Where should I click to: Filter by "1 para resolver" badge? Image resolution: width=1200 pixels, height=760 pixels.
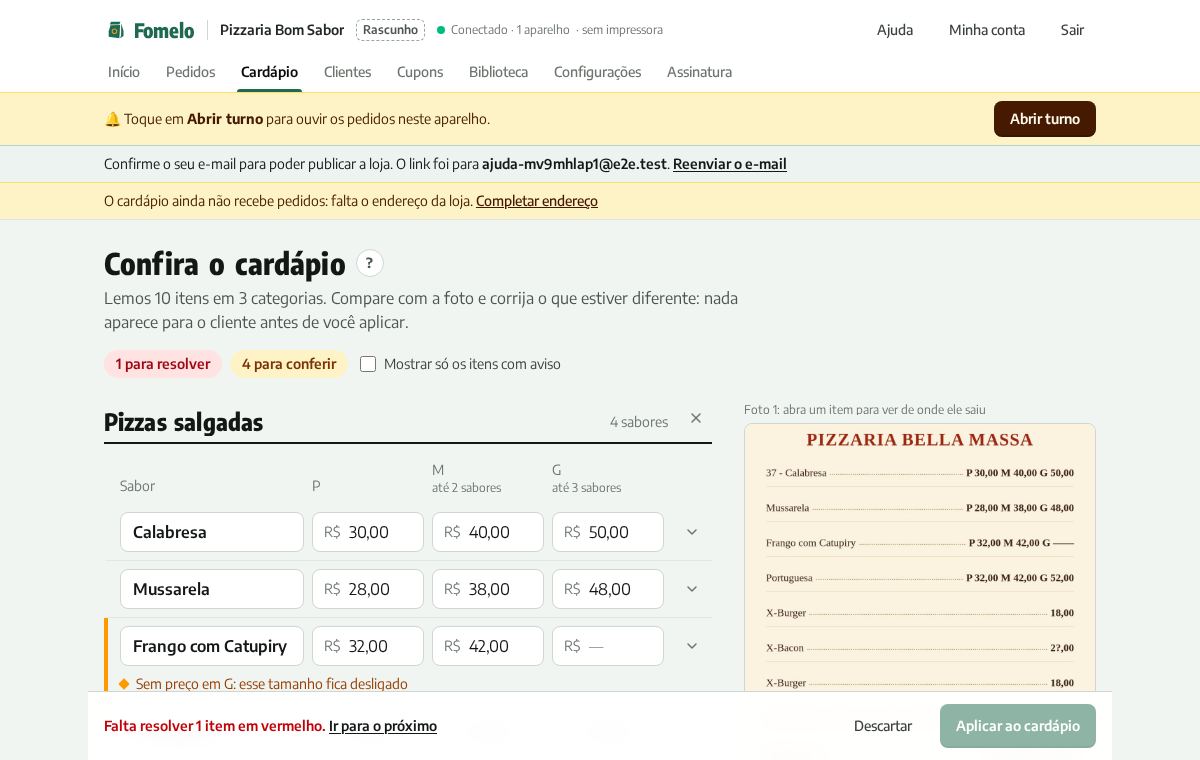pos(163,364)
